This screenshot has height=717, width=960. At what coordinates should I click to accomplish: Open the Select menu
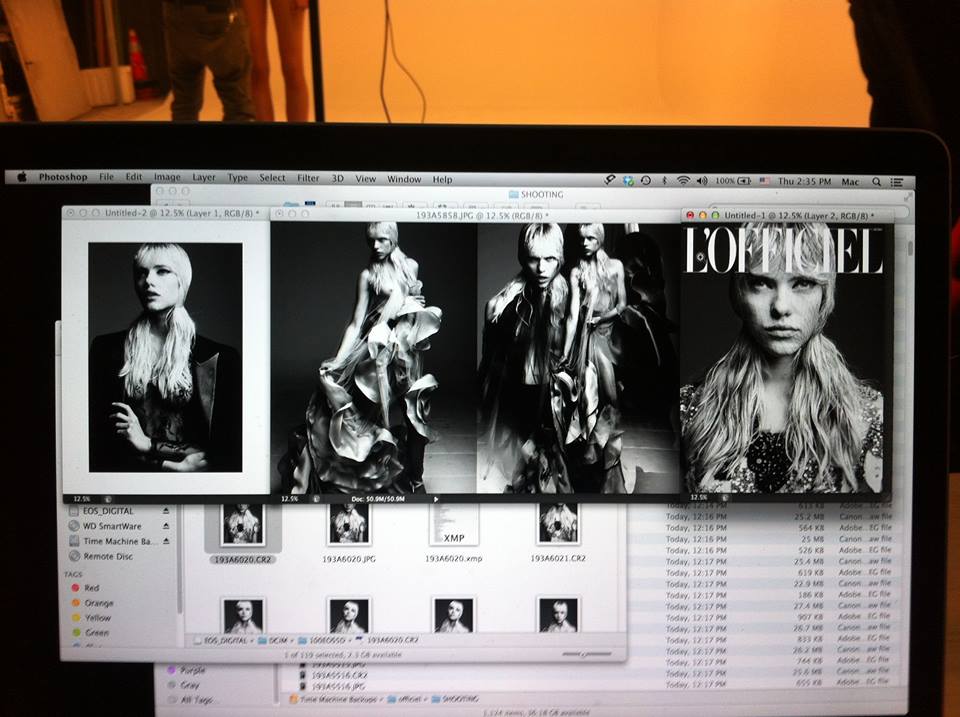[272, 178]
